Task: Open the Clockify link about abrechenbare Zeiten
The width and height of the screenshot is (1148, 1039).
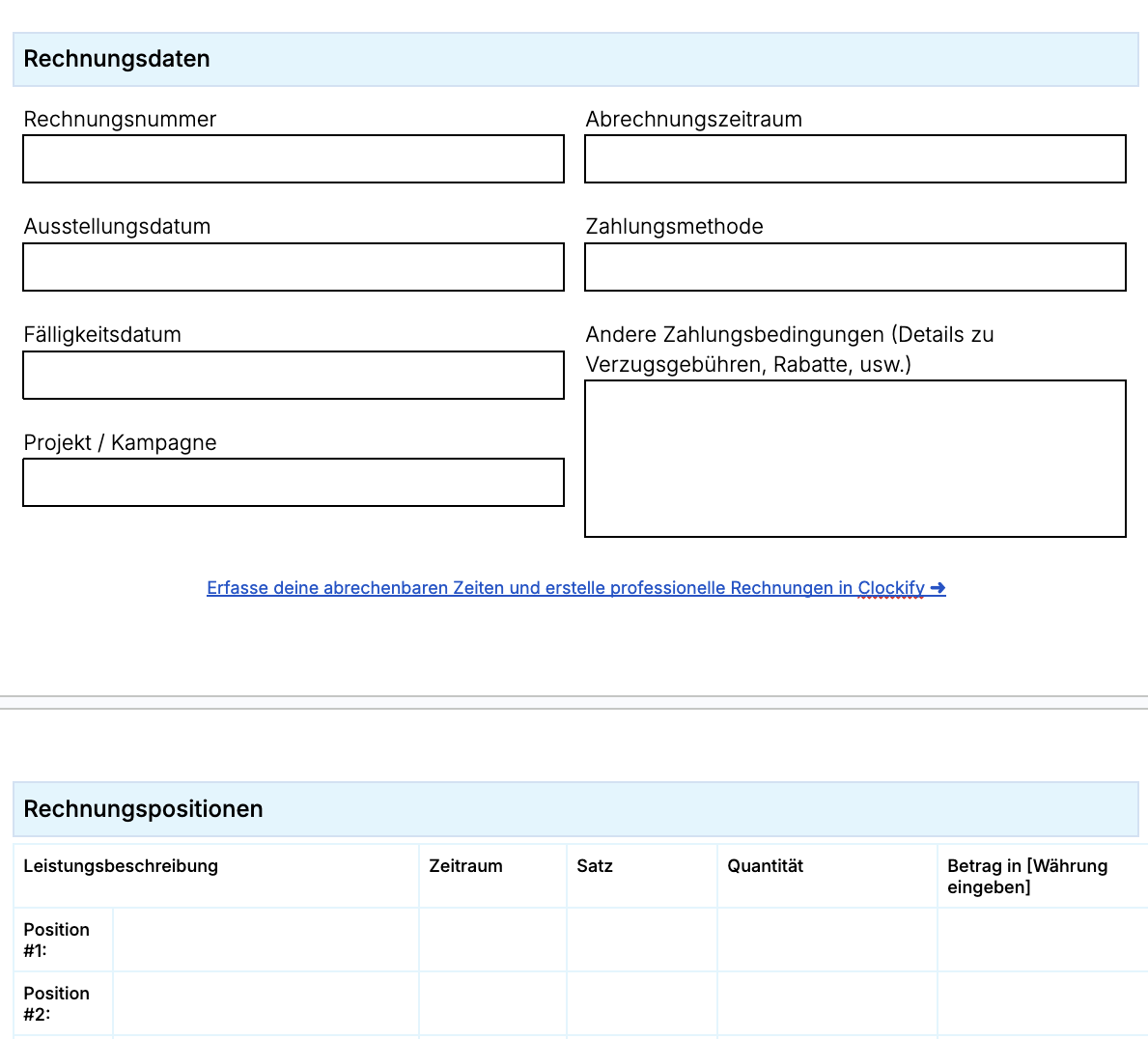Action: click(x=576, y=588)
